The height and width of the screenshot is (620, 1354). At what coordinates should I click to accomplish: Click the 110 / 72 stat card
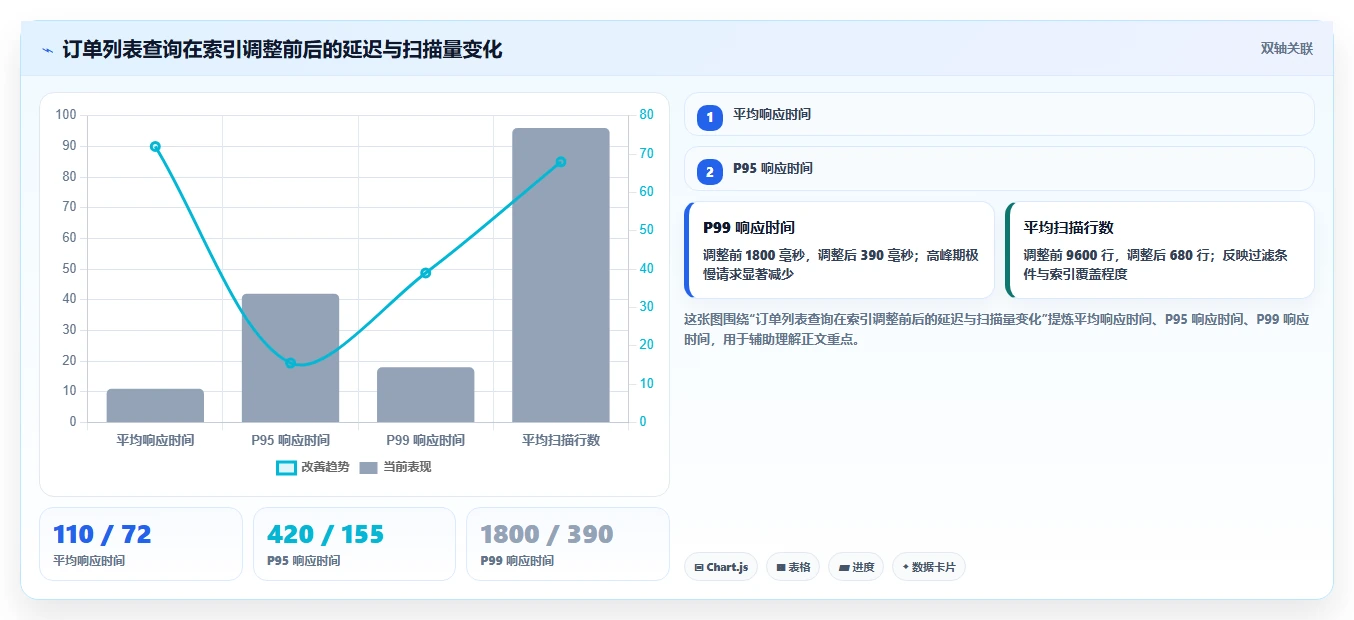coord(141,544)
